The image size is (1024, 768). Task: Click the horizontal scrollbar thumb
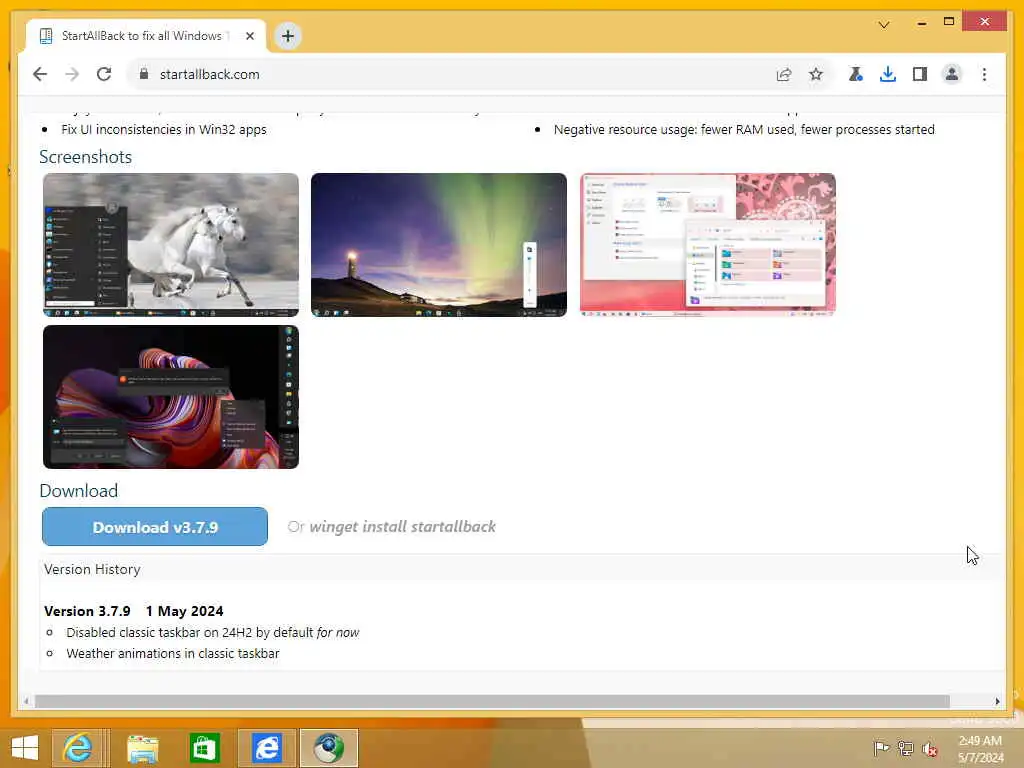(x=492, y=701)
